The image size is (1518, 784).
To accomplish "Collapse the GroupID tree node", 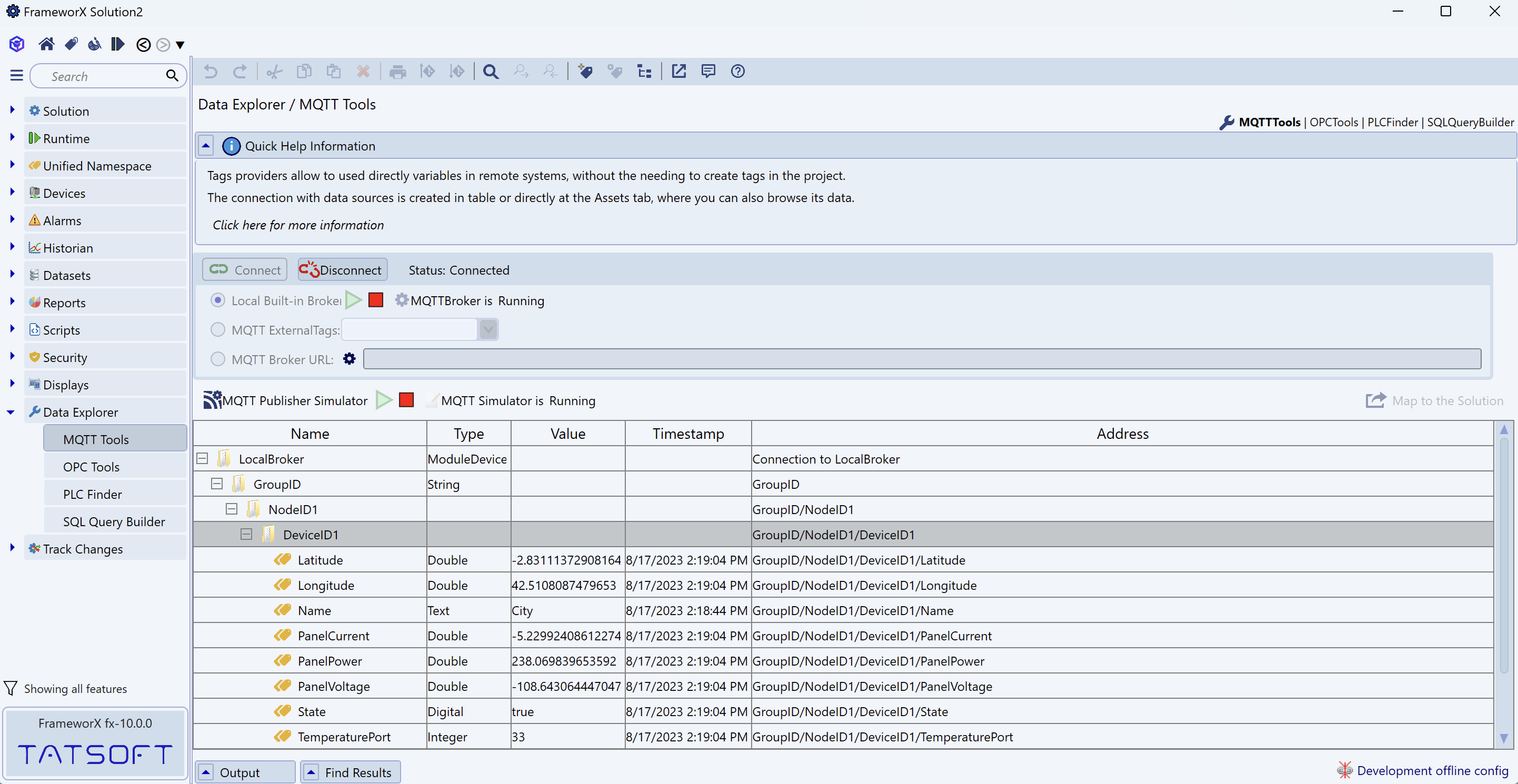I will [217, 484].
